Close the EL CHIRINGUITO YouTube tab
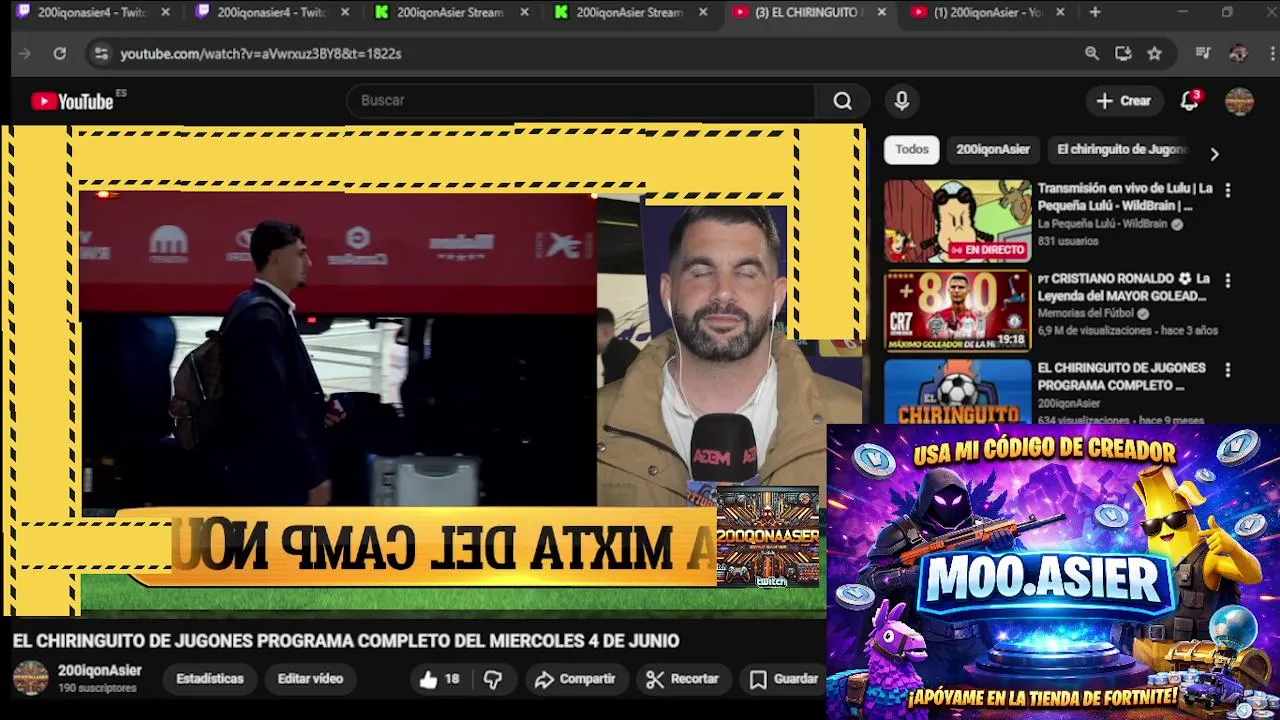The image size is (1280, 720). (x=881, y=12)
